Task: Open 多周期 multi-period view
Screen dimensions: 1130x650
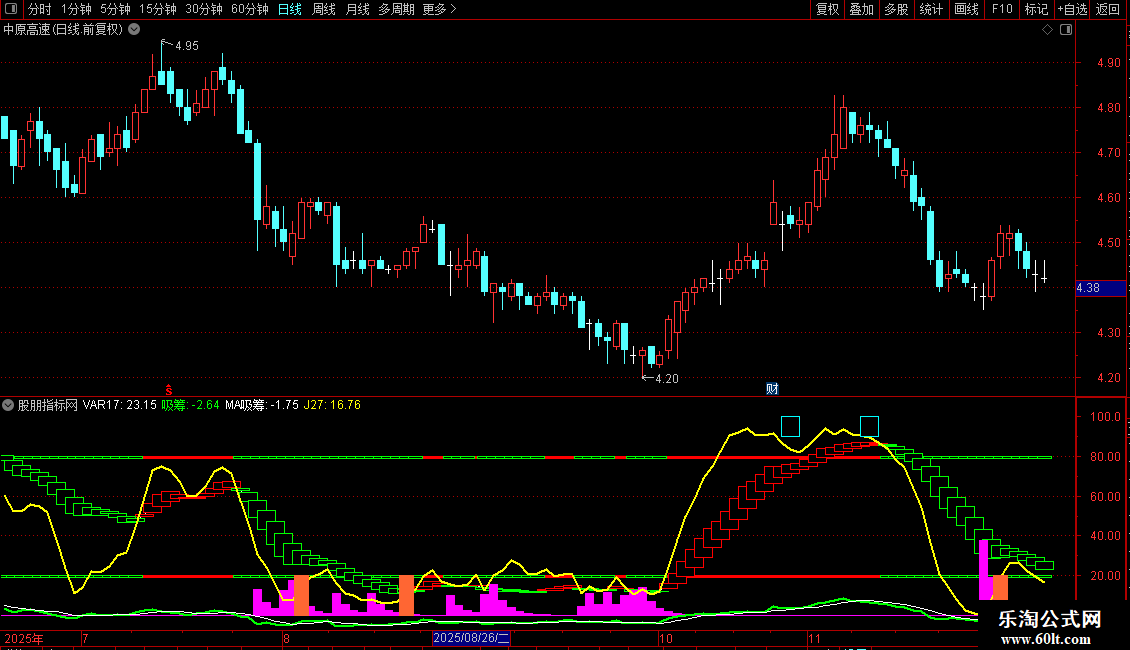Action: (396, 9)
